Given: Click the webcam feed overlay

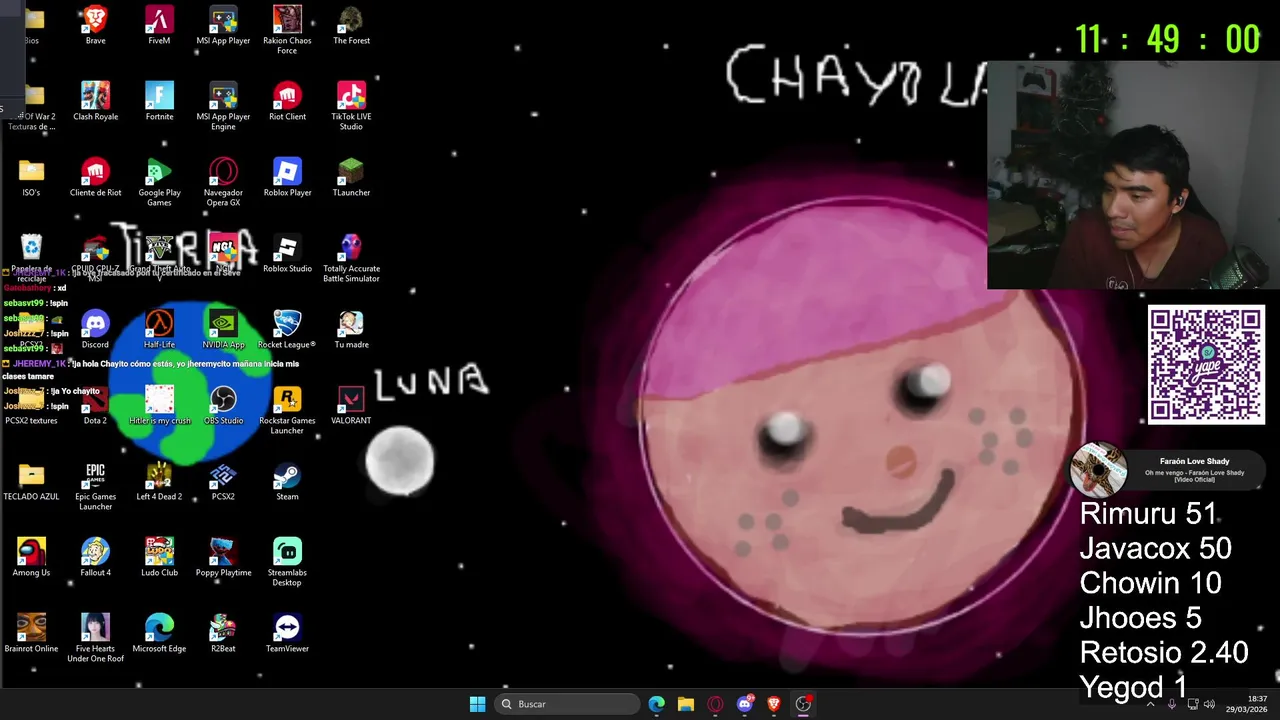Looking at the screenshot, I should pyautogui.click(x=1133, y=175).
